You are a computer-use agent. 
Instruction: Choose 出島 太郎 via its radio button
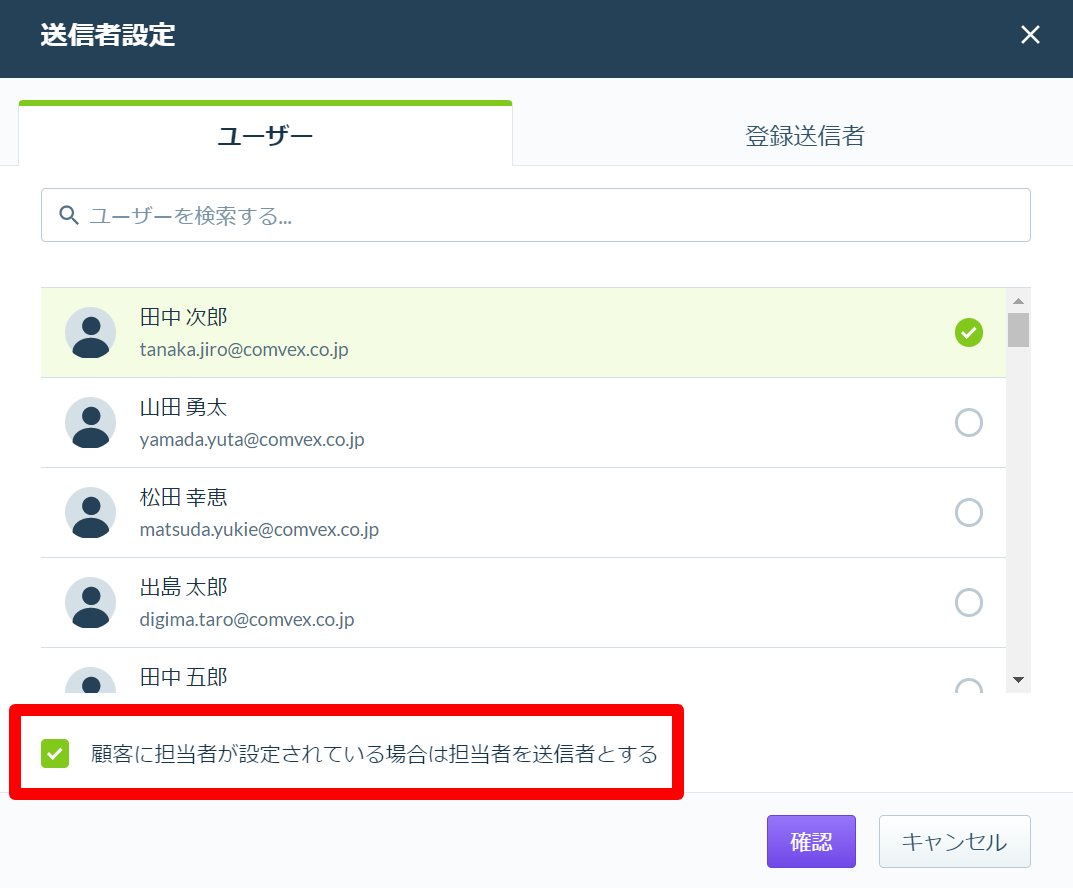(969, 603)
